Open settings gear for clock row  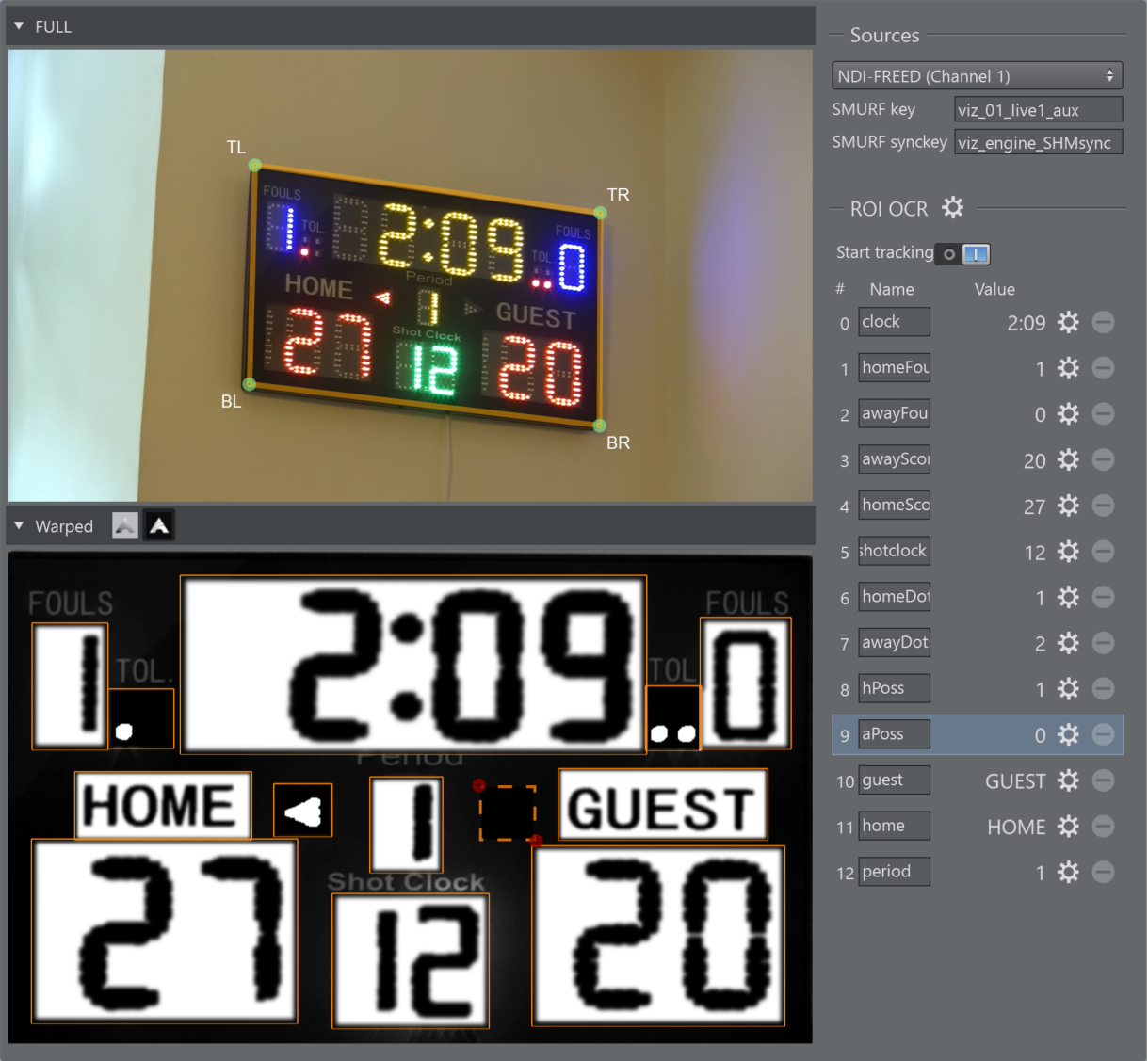tap(1068, 323)
